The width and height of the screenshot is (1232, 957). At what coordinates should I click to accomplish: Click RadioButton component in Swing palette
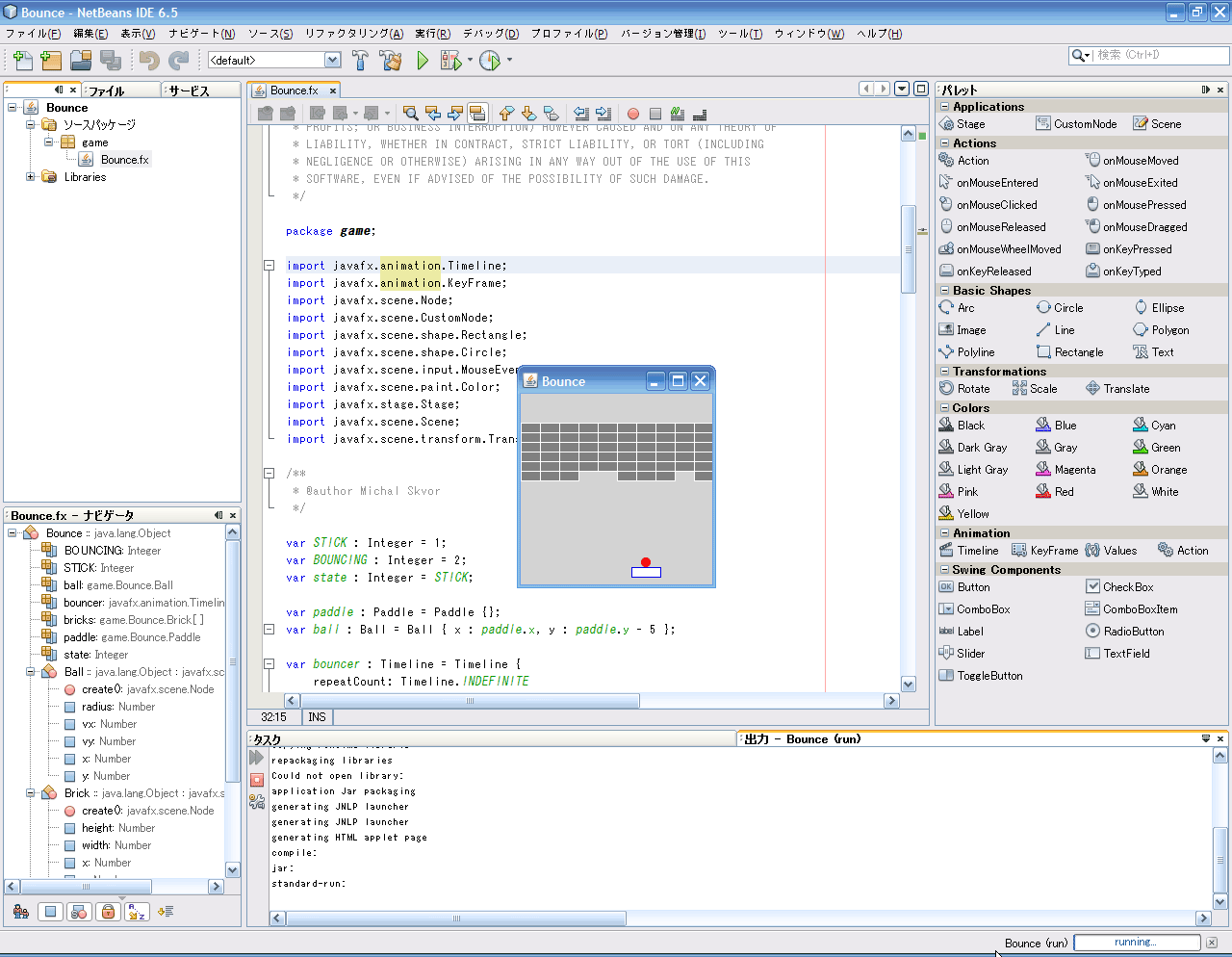click(x=1124, y=632)
